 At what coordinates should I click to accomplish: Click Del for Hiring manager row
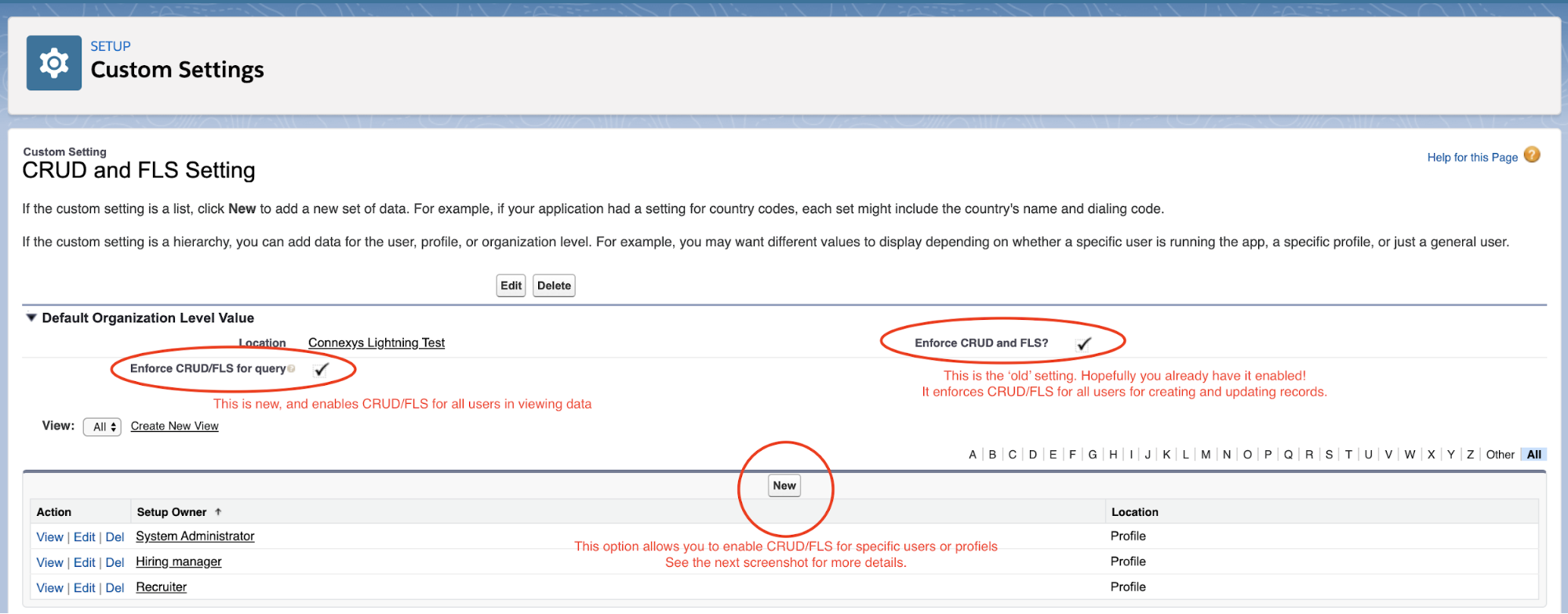115,562
